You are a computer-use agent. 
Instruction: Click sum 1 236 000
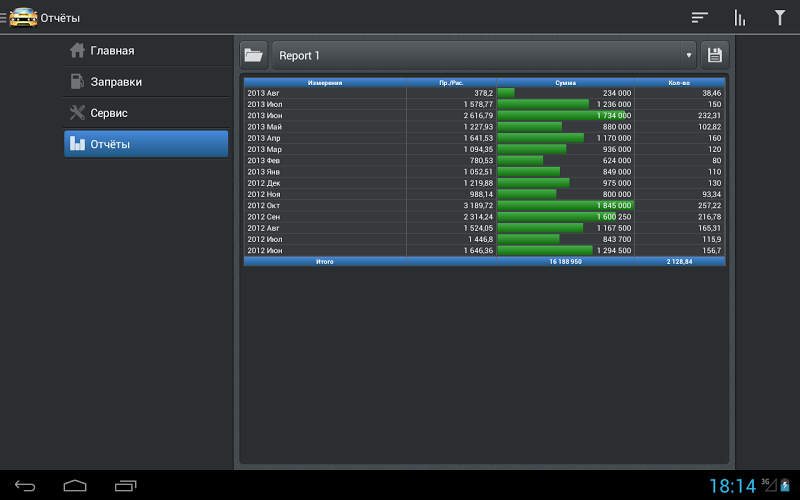614,105
